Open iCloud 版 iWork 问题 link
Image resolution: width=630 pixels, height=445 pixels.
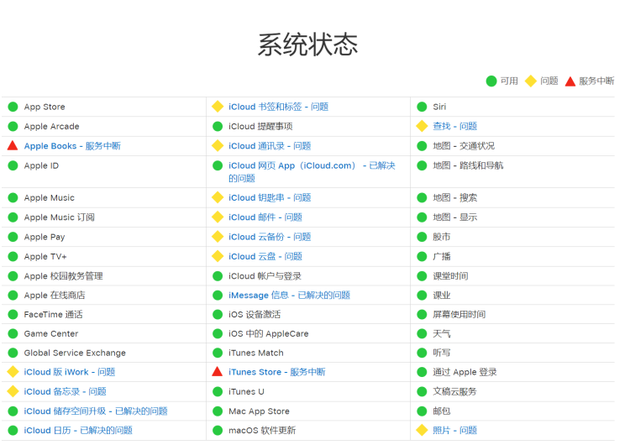(x=70, y=372)
